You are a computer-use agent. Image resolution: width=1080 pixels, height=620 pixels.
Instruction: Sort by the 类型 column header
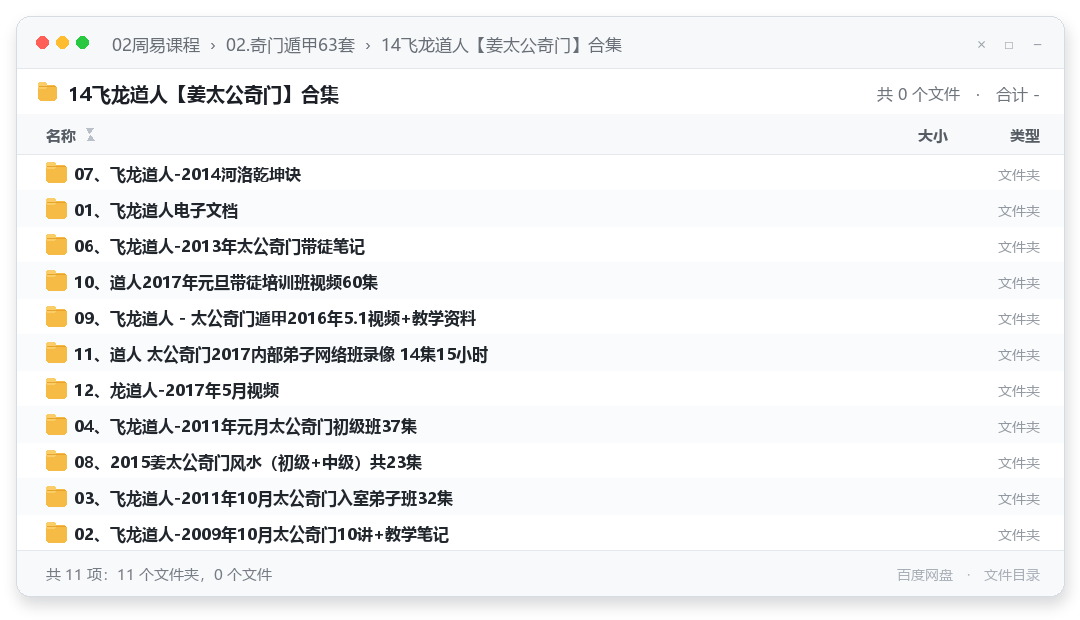coord(1025,136)
